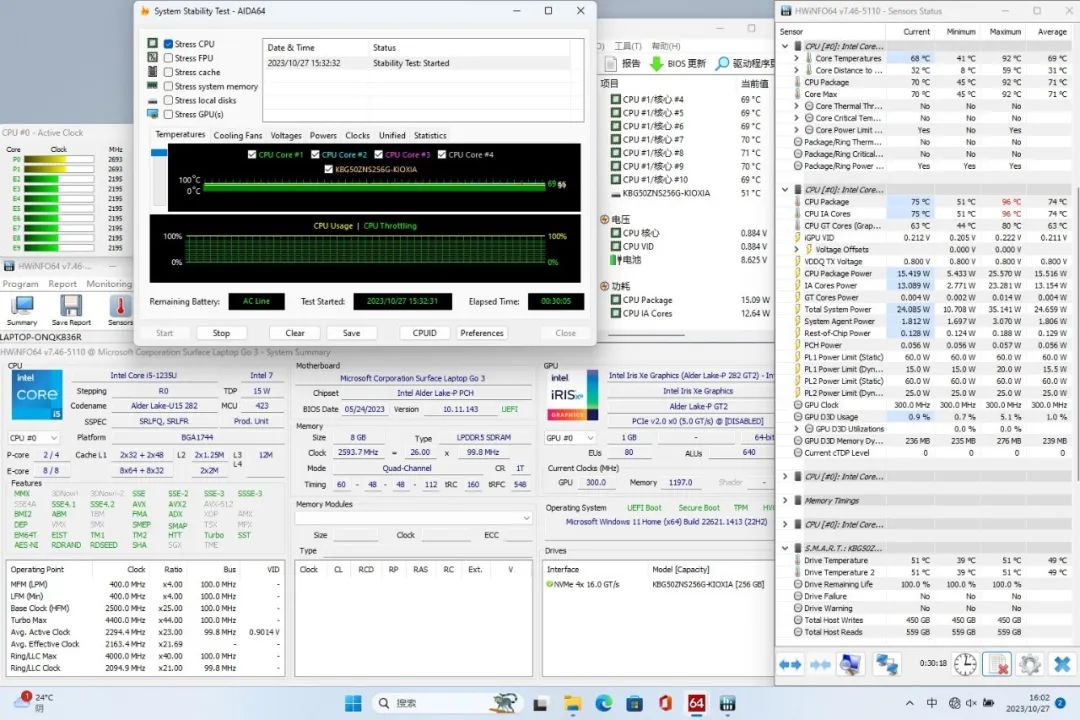Click the magnifier monitor icon in Sensors toolbar
This screenshot has width=1080, height=720.
click(851, 664)
